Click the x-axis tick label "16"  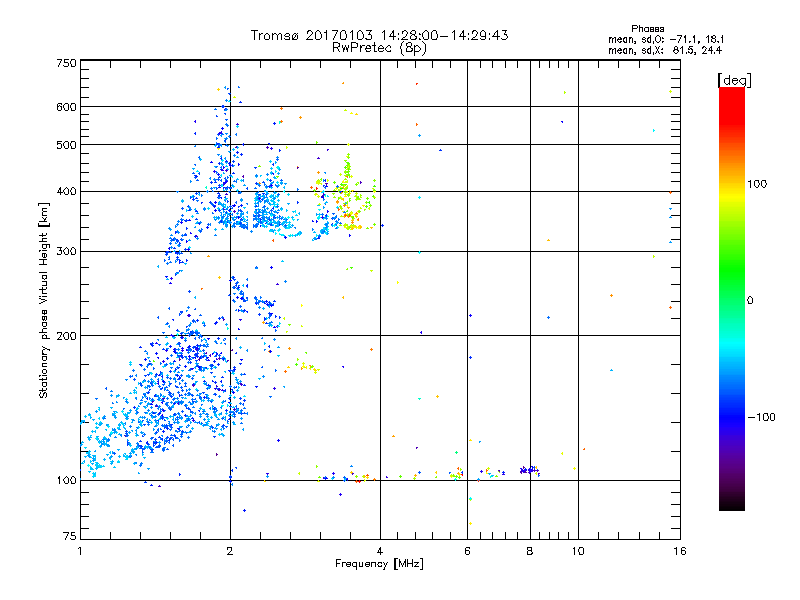click(680, 551)
